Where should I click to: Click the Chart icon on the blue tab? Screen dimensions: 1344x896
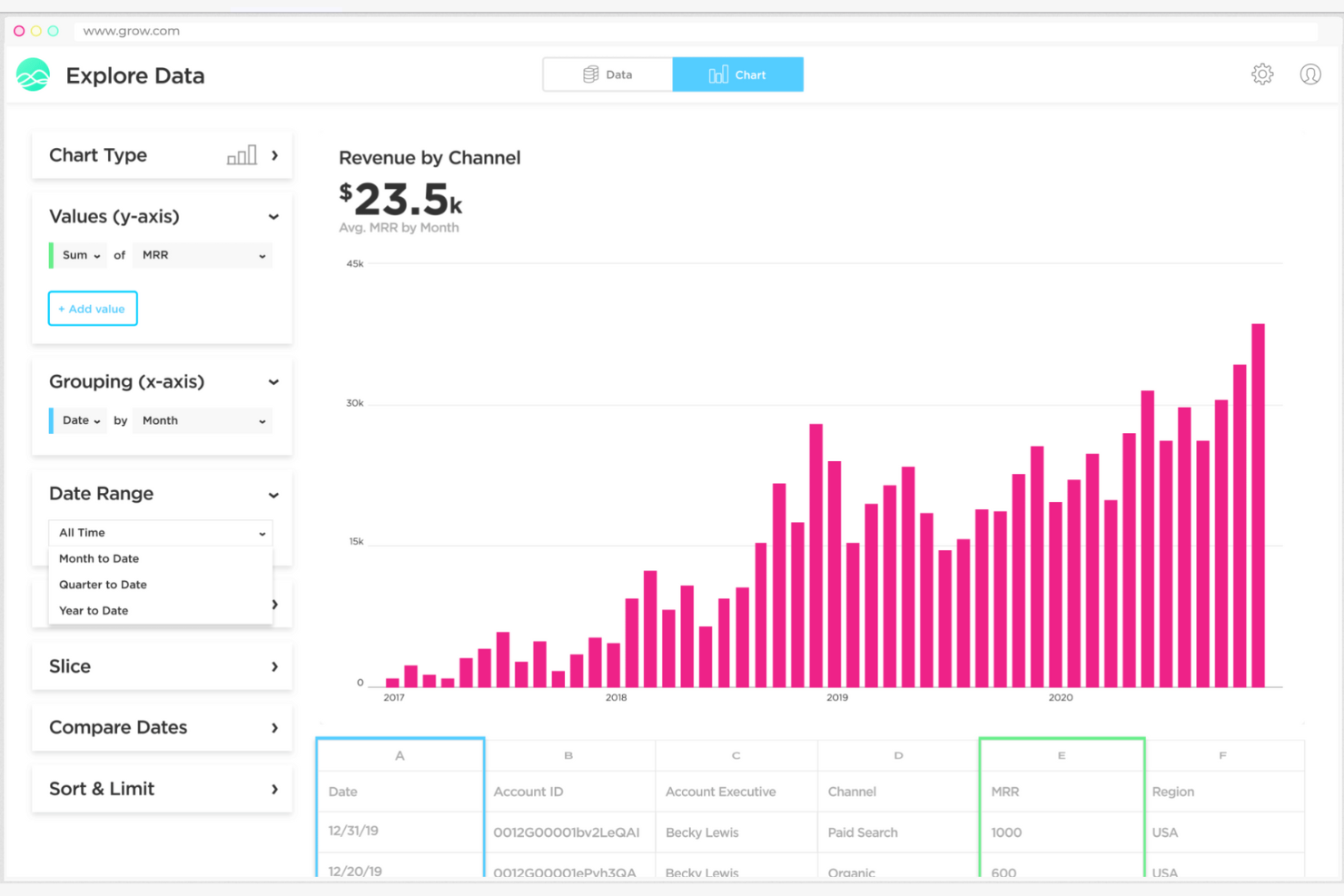coord(719,74)
